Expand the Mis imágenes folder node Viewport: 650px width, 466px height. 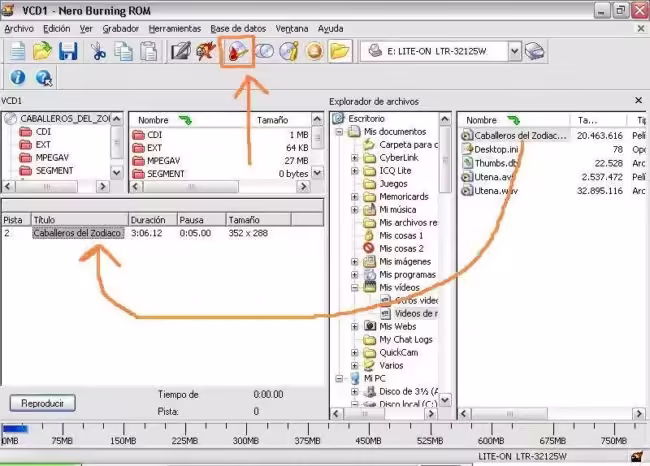[355, 262]
